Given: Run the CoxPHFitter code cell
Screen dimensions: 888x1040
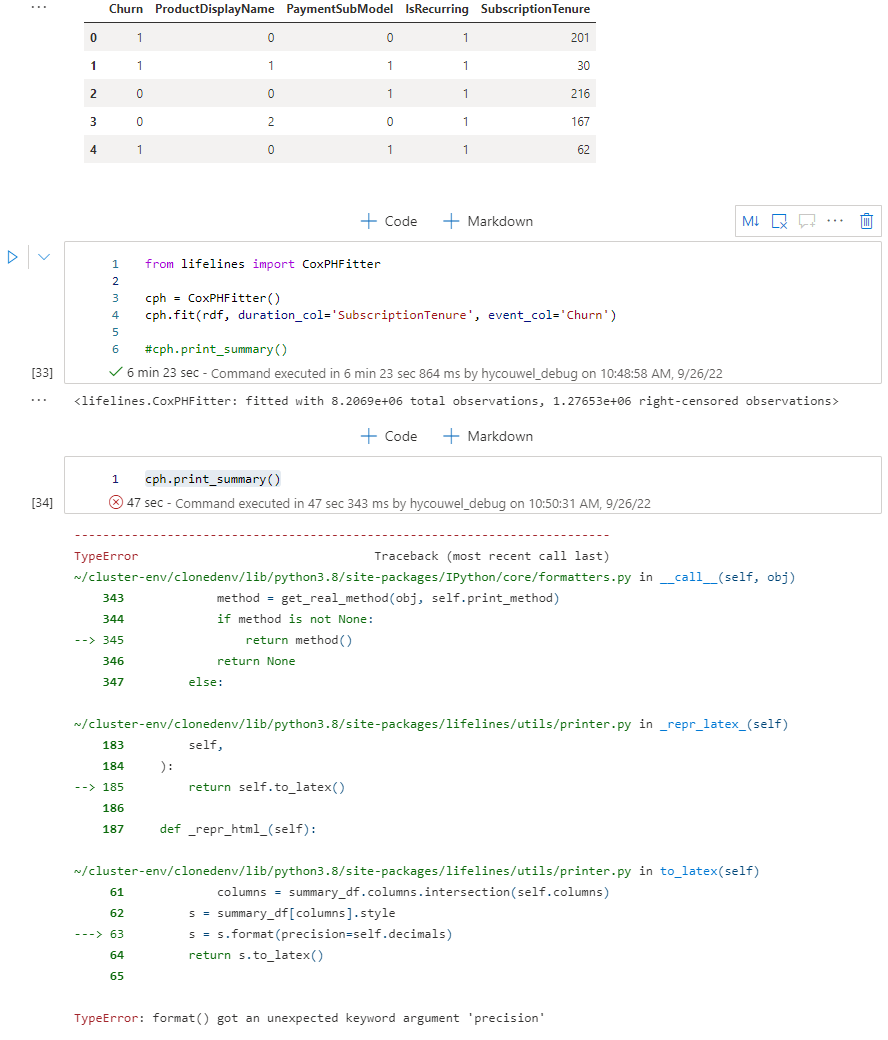Looking at the screenshot, I should coord(12,257).
